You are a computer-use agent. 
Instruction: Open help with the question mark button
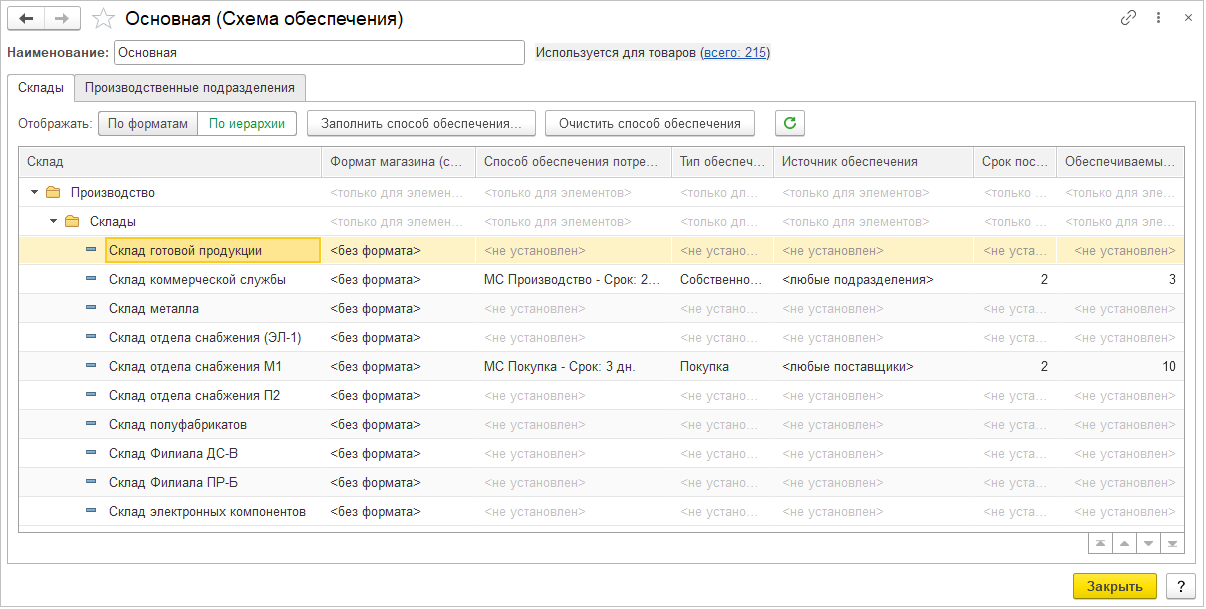[1180, 586]
